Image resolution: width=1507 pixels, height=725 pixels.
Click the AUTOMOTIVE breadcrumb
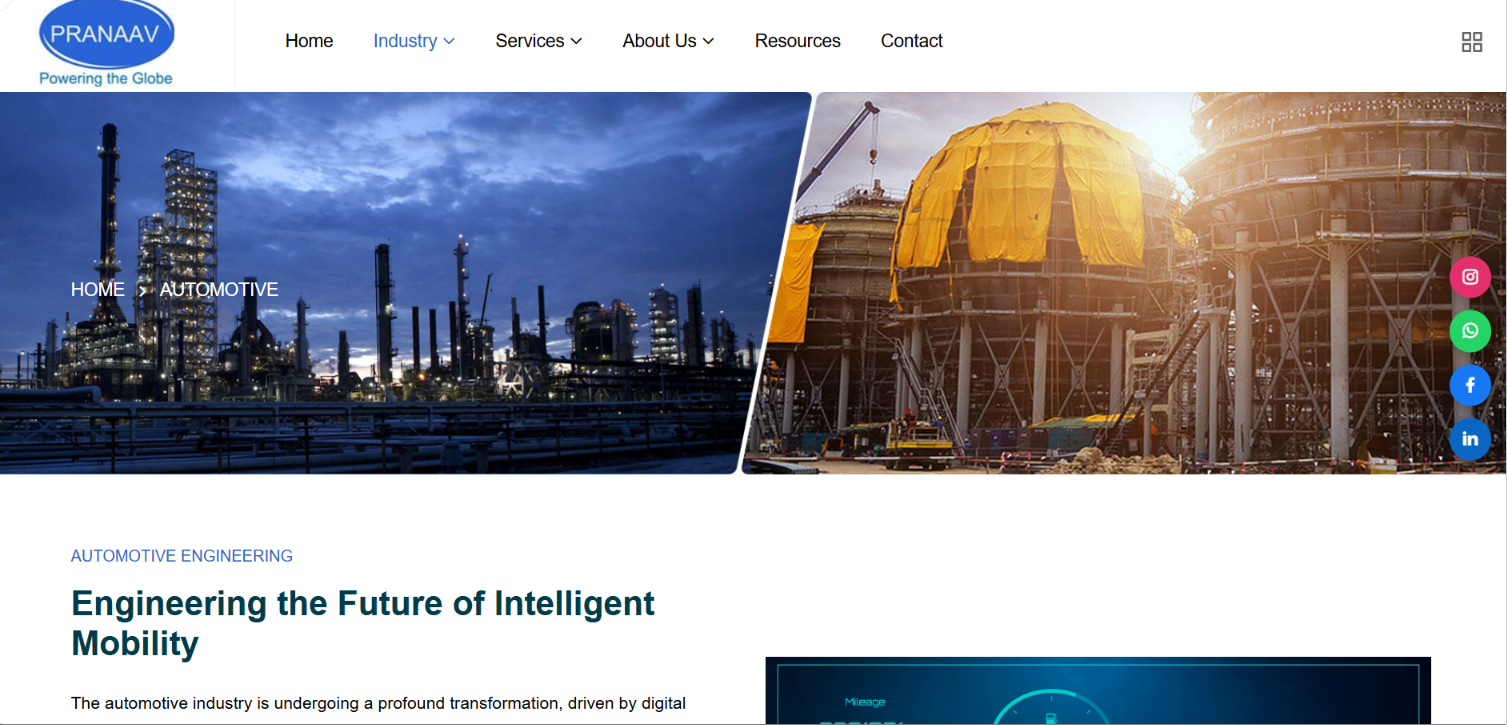point(219,289)
